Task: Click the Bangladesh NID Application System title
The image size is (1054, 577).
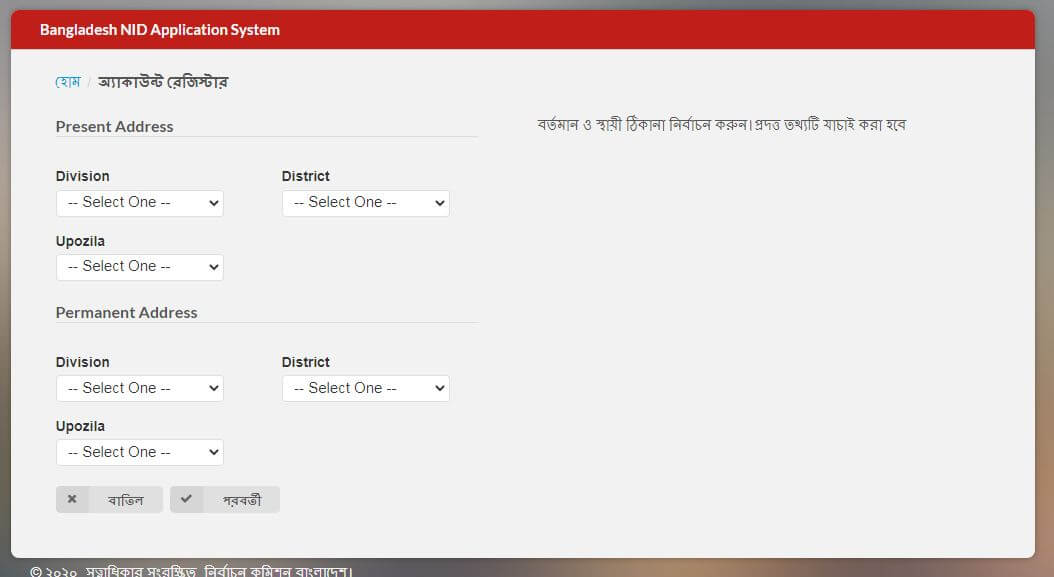Action: point(160,30)
